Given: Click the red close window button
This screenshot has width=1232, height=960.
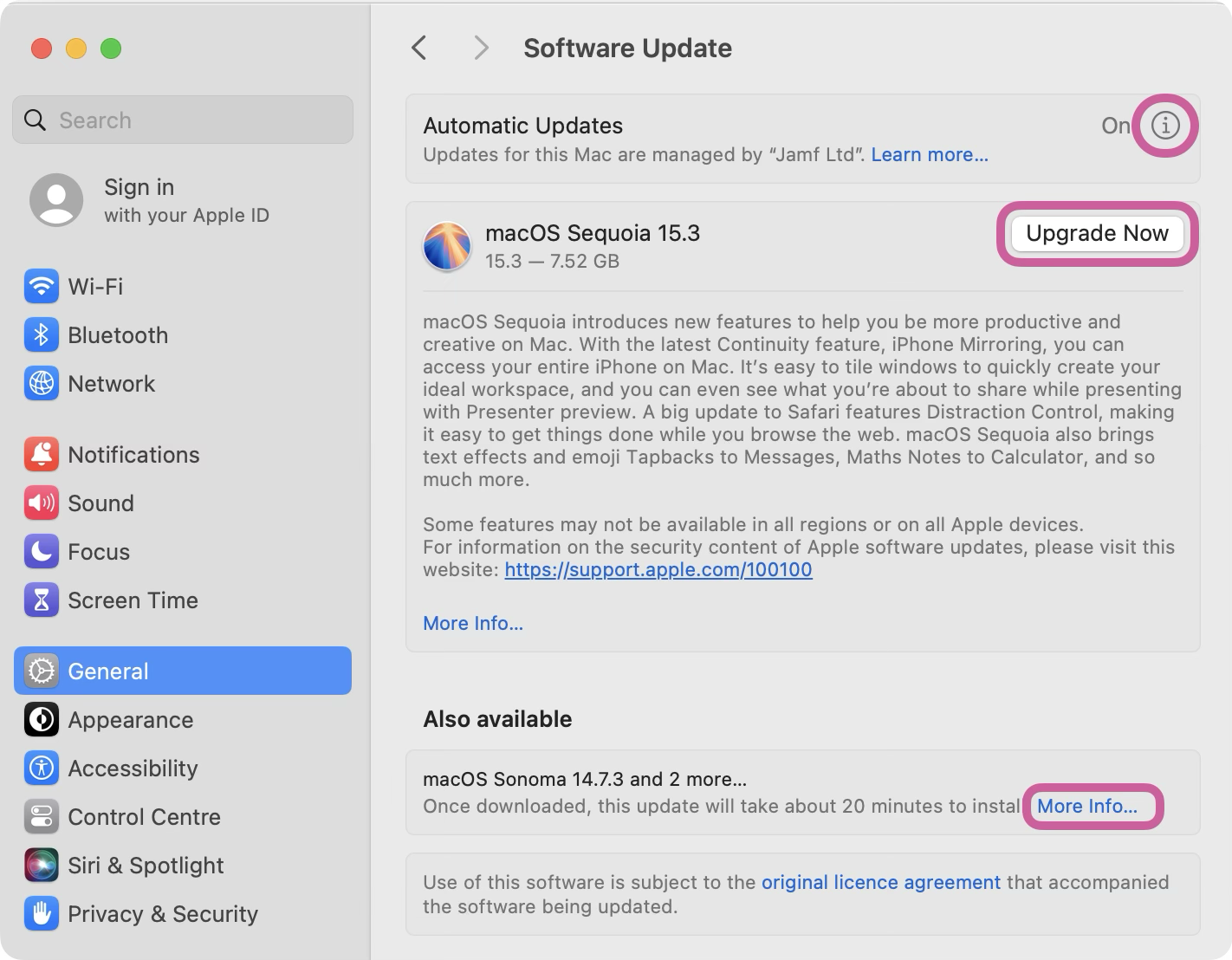Looking at the screenshot, I should [42, 49].
